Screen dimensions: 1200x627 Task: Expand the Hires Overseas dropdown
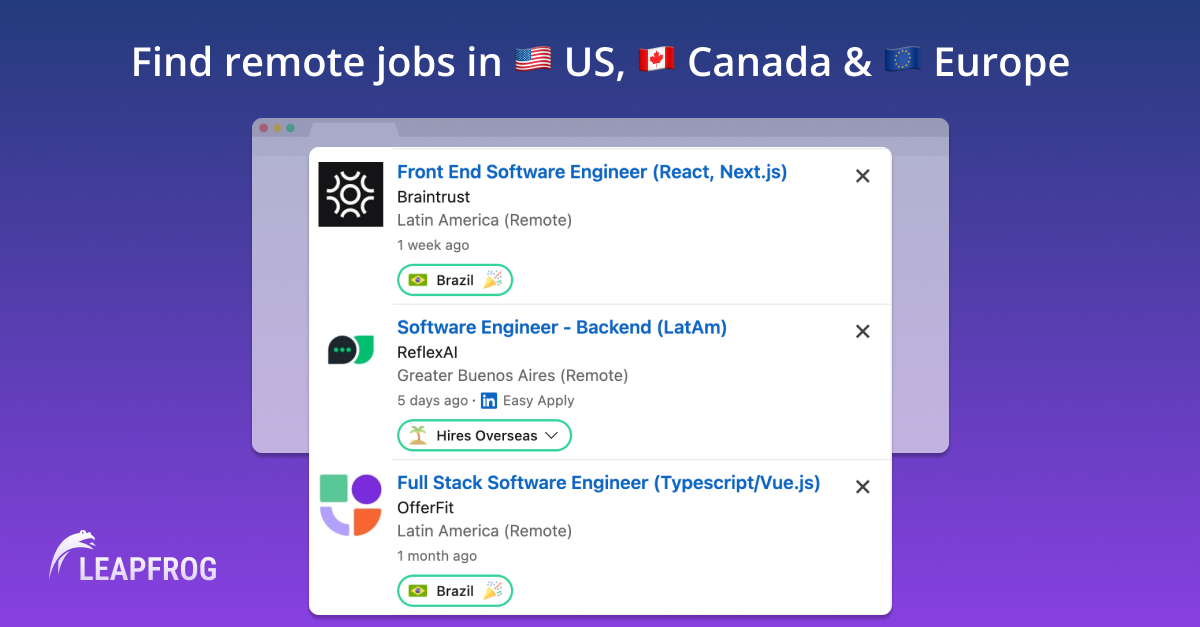[552, 435]
